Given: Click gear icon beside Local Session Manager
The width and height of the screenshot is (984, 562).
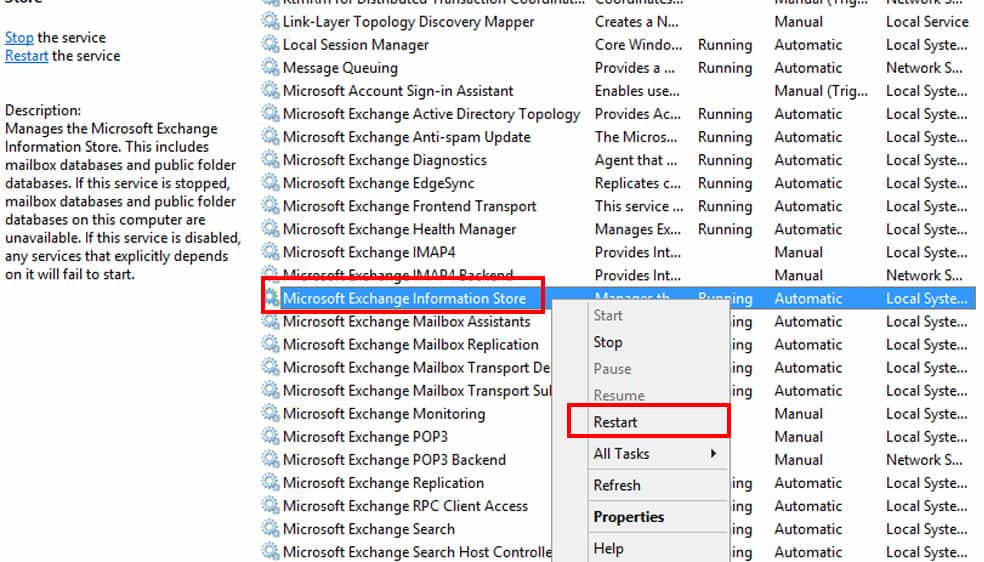Looking at the screenshot, I should [x=270, y=45].
